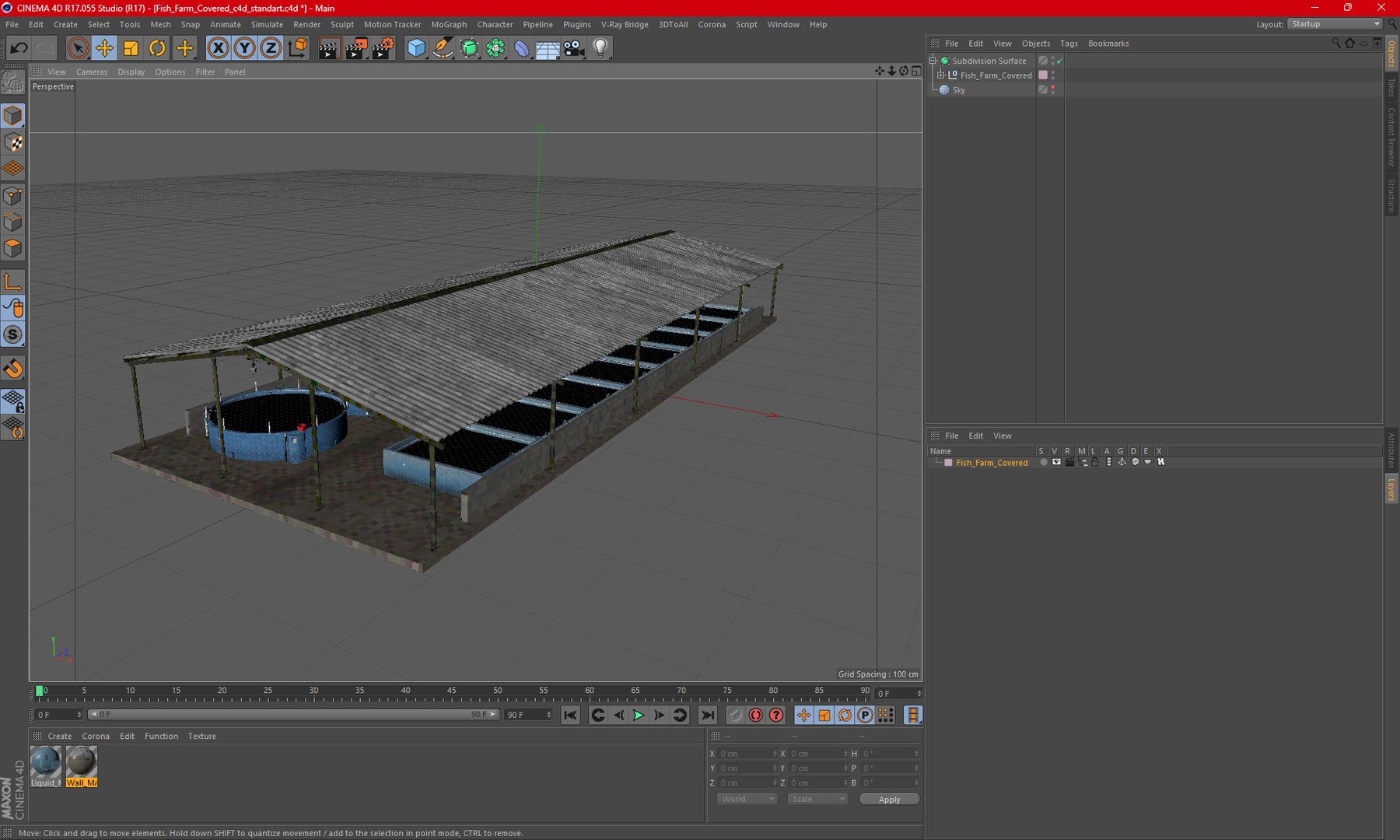The width and height of the screenshot is (1400, 840).
Task: Open the Array modeling objects icon
Action: (x=495, y=48)
